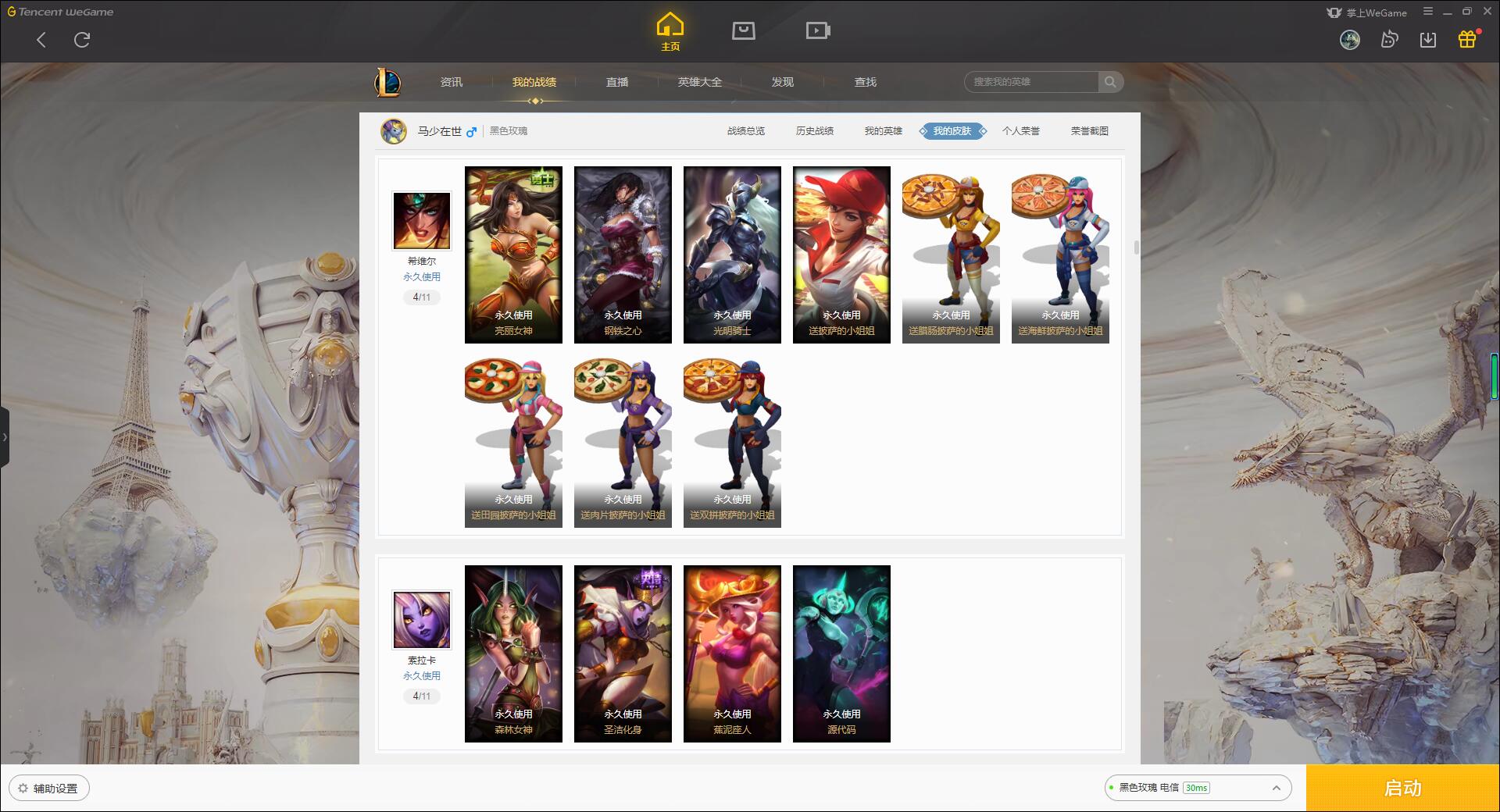
Task: Switch to 我的英雄 sub-tab
Action: point(884,131)
